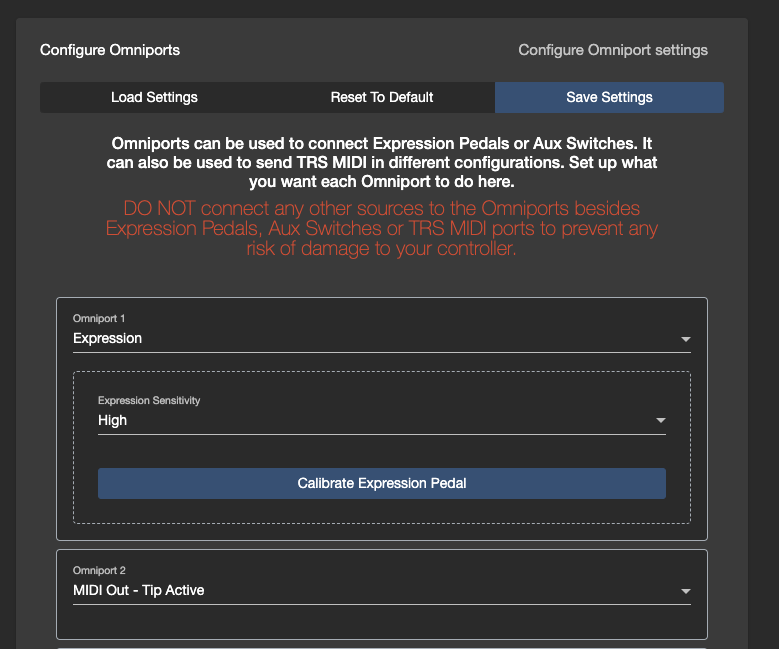Click the Load Settings button
The width and height of the screenshot is (779, 649).
click(154, 97)
